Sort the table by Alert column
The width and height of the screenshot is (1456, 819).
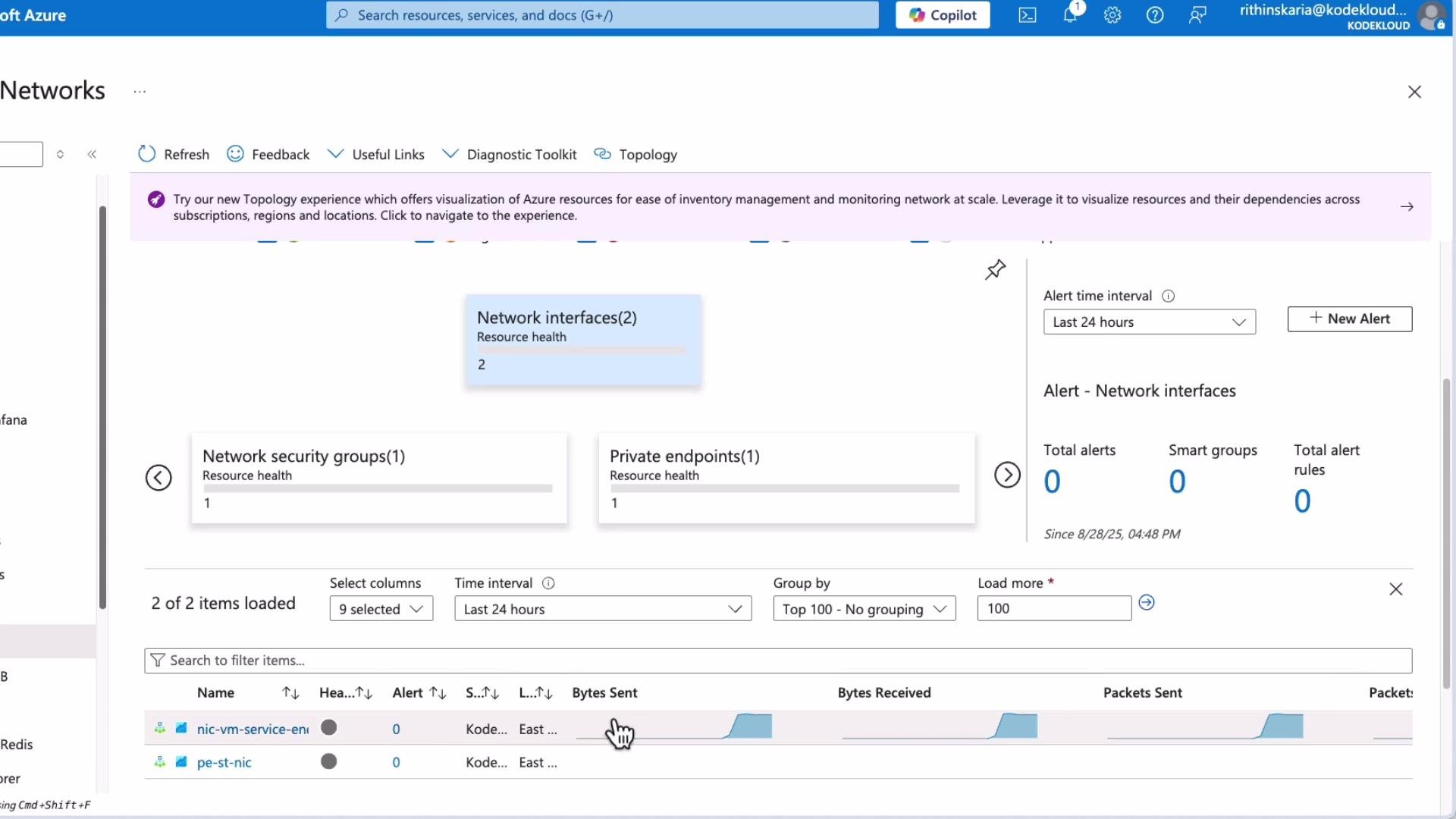point(438,693)
